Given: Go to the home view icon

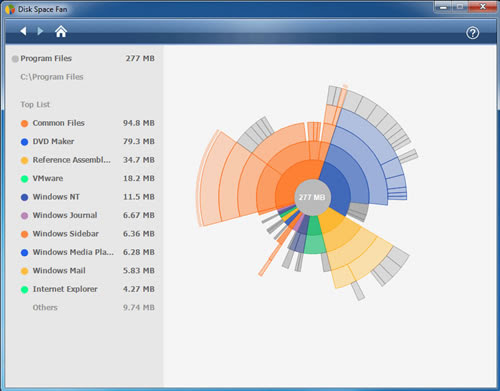Looking at the screenshot, I should 61,31.
